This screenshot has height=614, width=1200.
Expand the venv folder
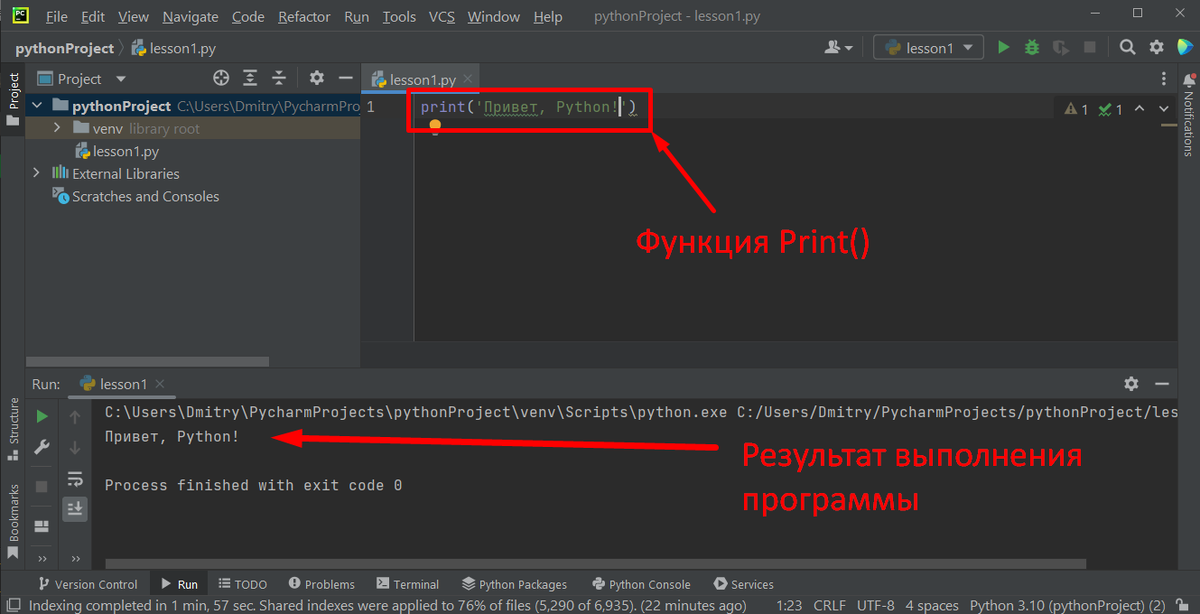[57, 128]
